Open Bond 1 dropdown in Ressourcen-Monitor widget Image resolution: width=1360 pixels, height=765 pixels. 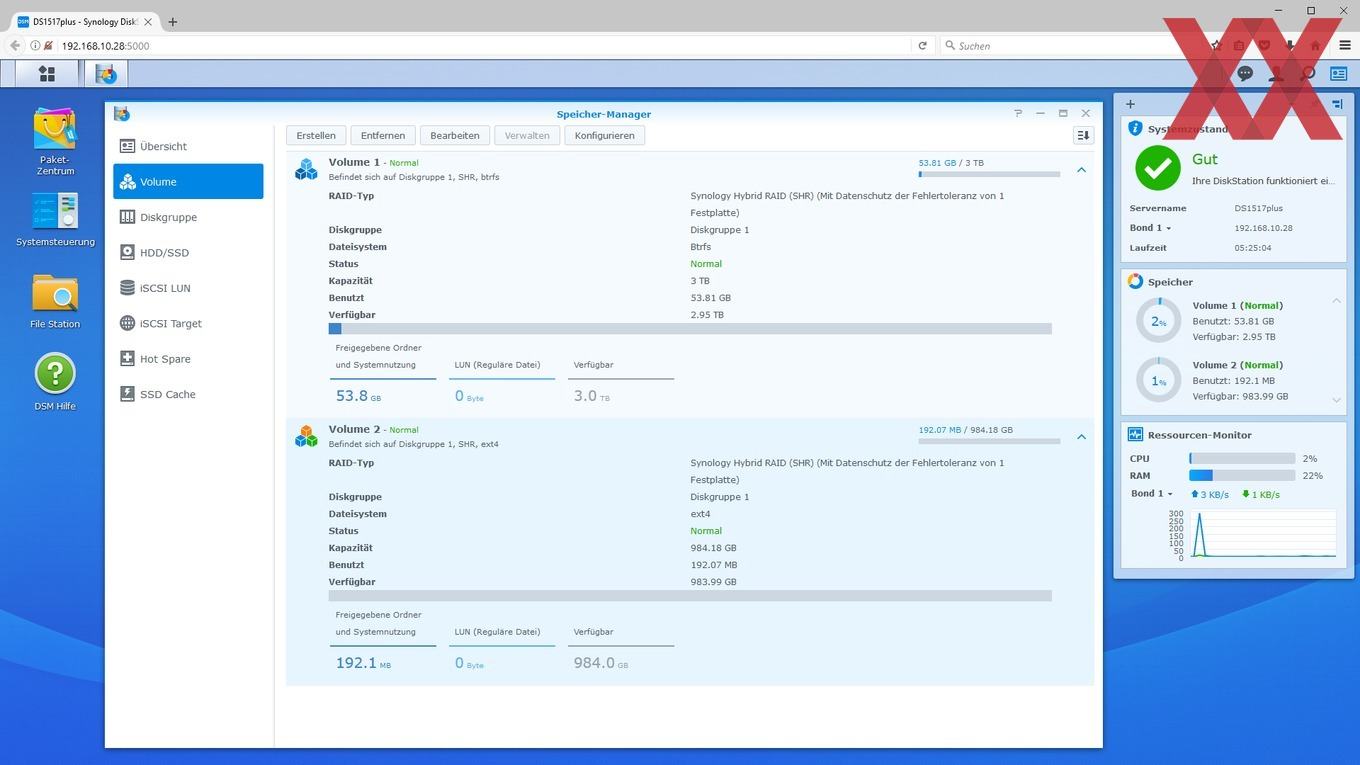point(1152,494)
